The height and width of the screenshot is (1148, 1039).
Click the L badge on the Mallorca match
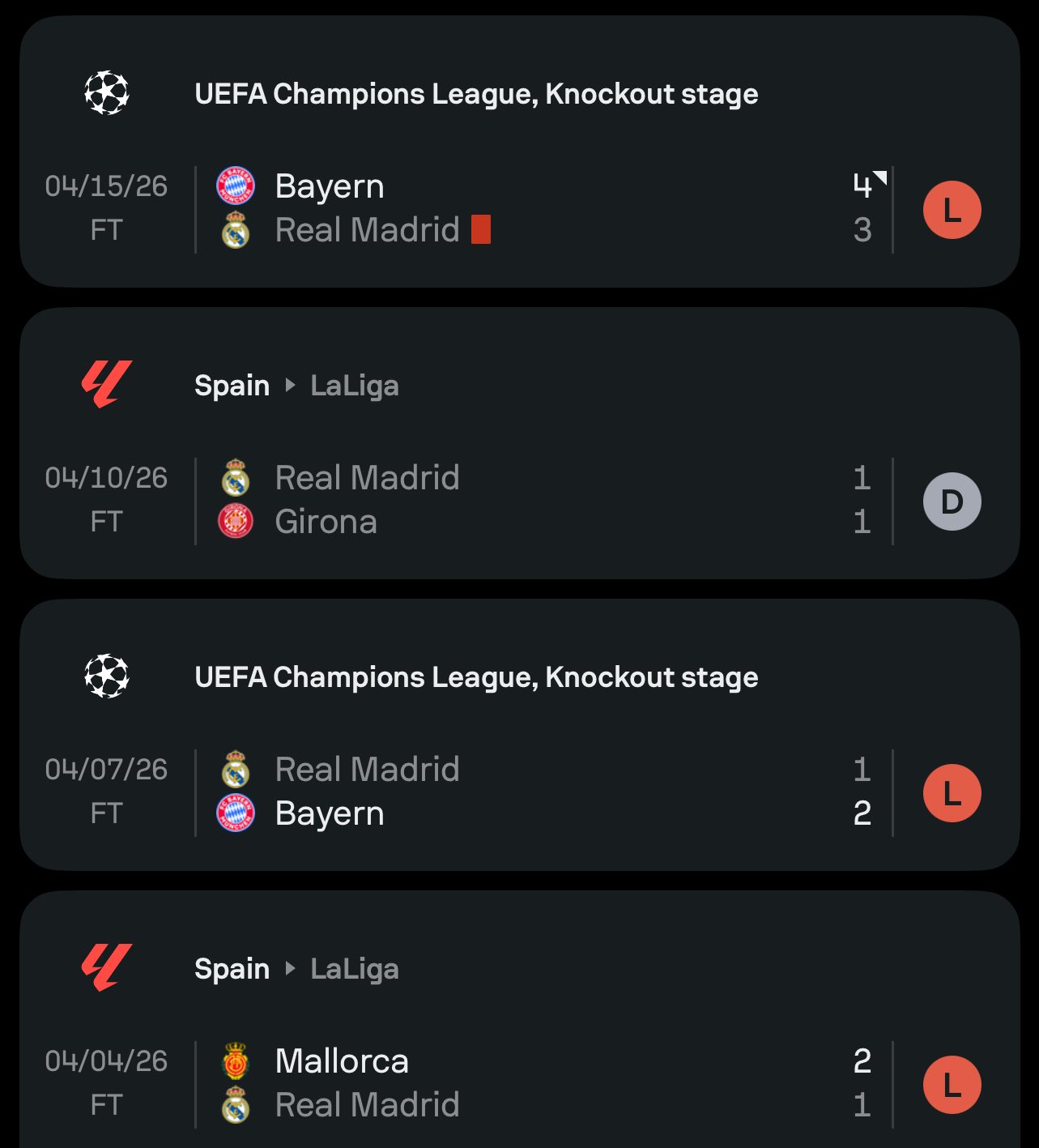pos(952,1085)
